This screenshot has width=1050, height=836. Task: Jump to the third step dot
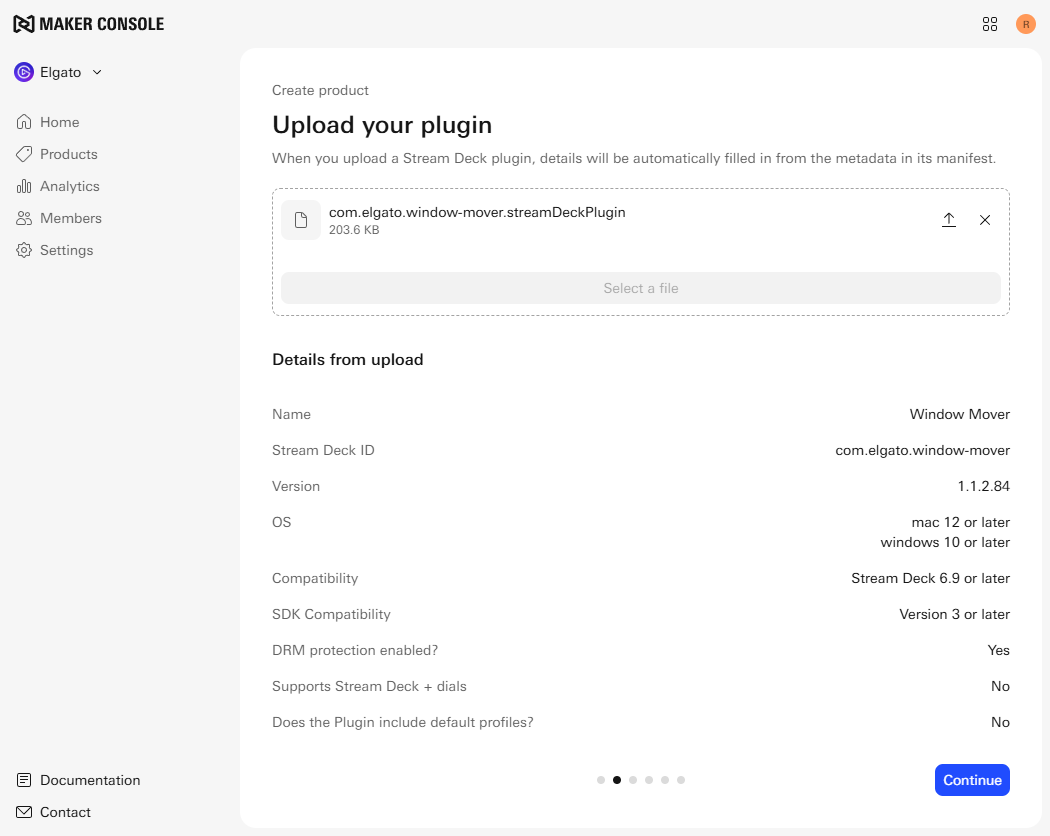pos(633,780)
